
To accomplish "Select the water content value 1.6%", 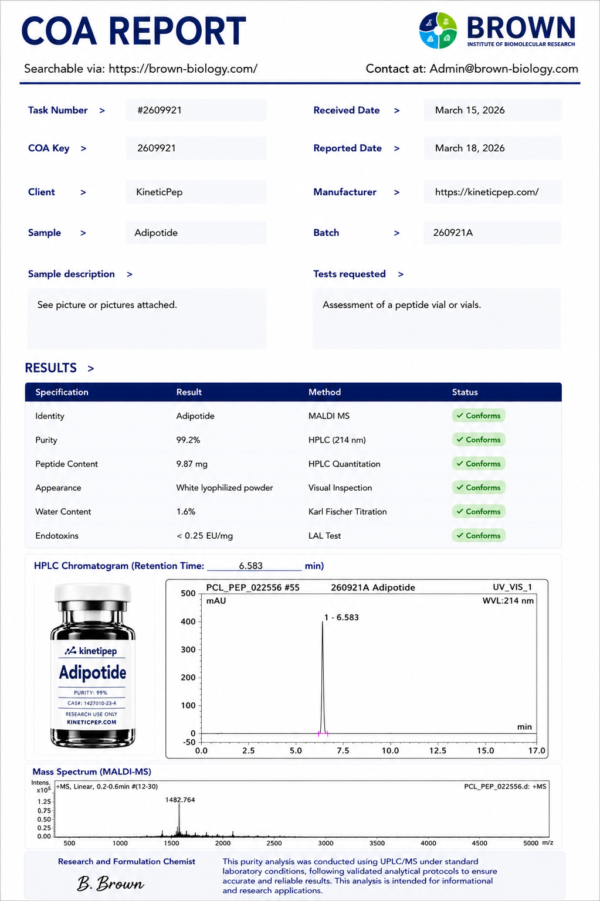I will [185, 511].
